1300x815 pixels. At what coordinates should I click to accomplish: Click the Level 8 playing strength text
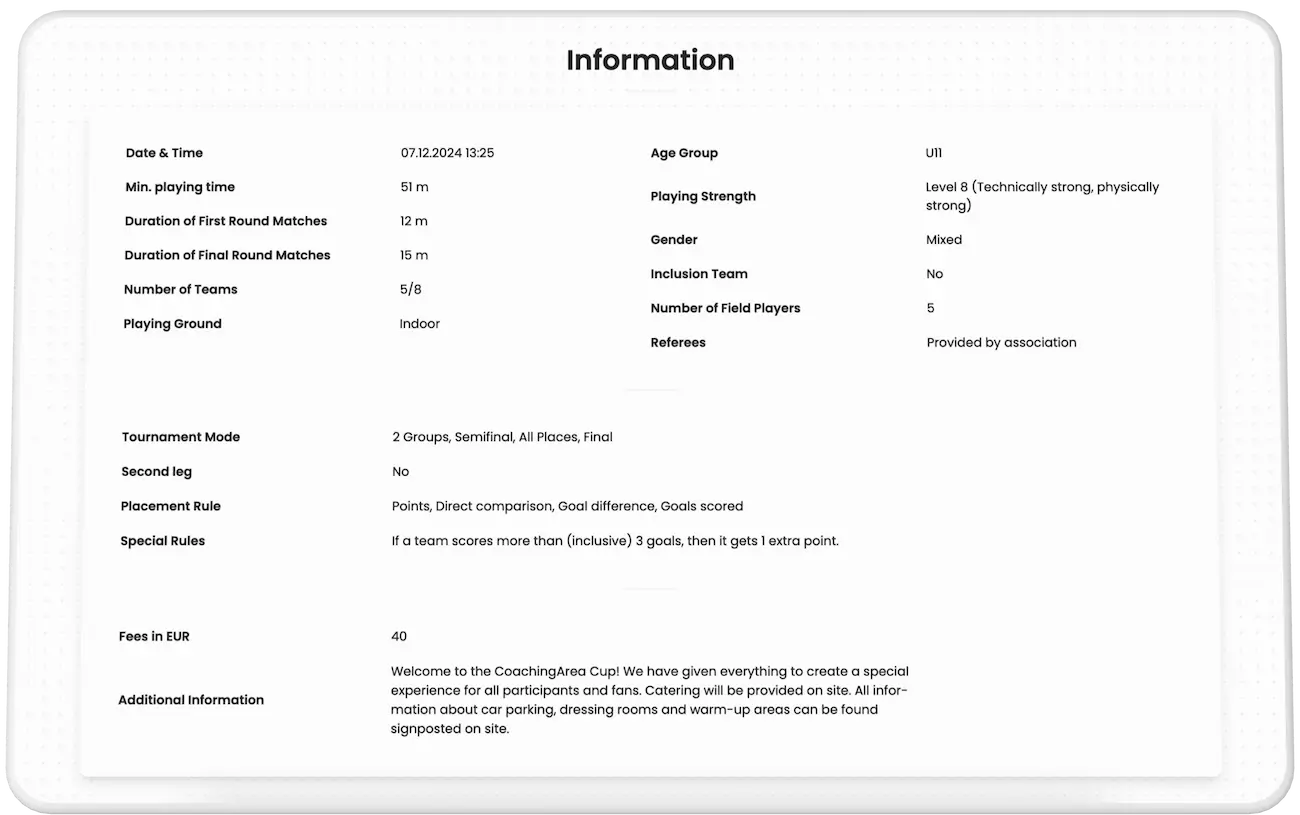(1042, 196)
